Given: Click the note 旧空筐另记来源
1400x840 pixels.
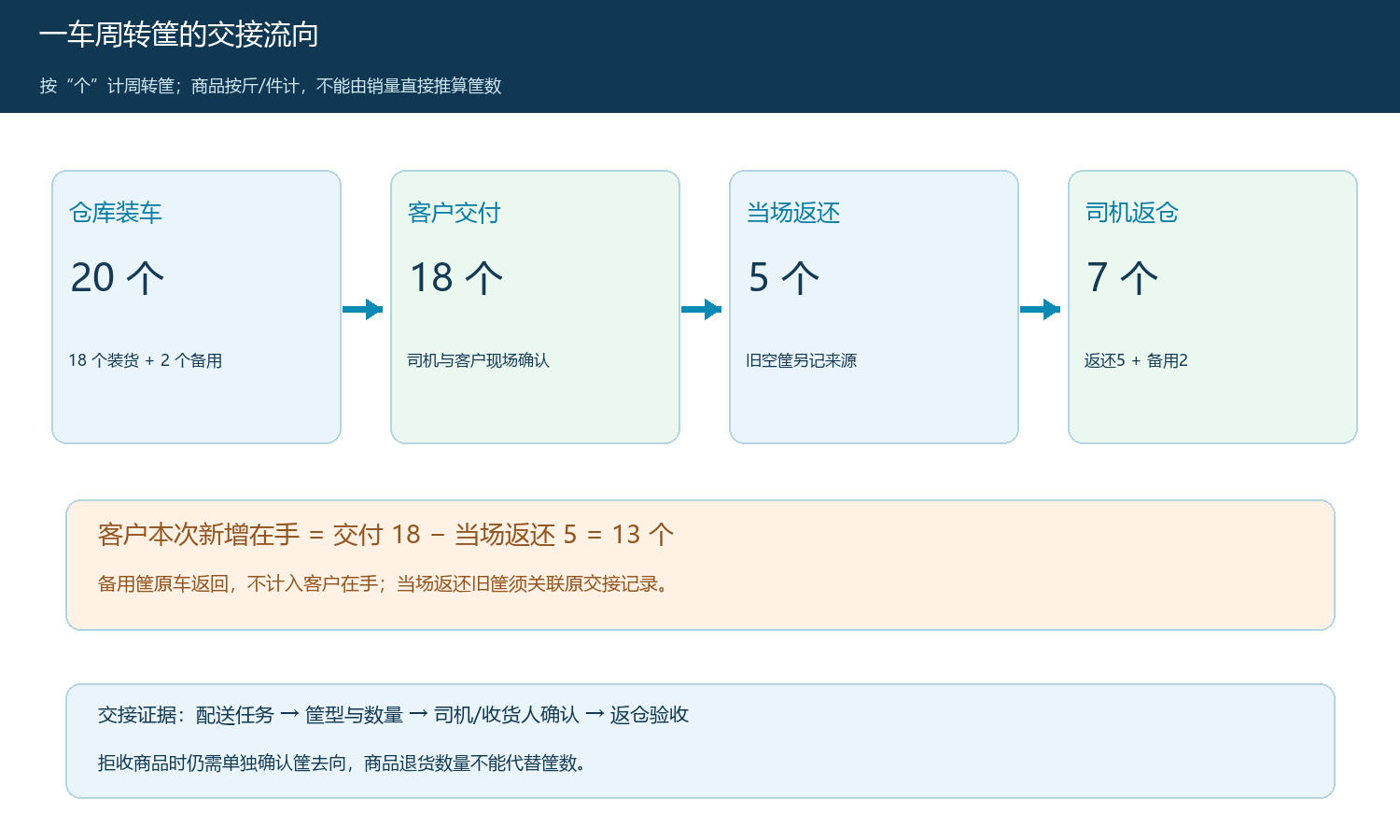Looking at the screenshot, I should (x=801, y=360).
